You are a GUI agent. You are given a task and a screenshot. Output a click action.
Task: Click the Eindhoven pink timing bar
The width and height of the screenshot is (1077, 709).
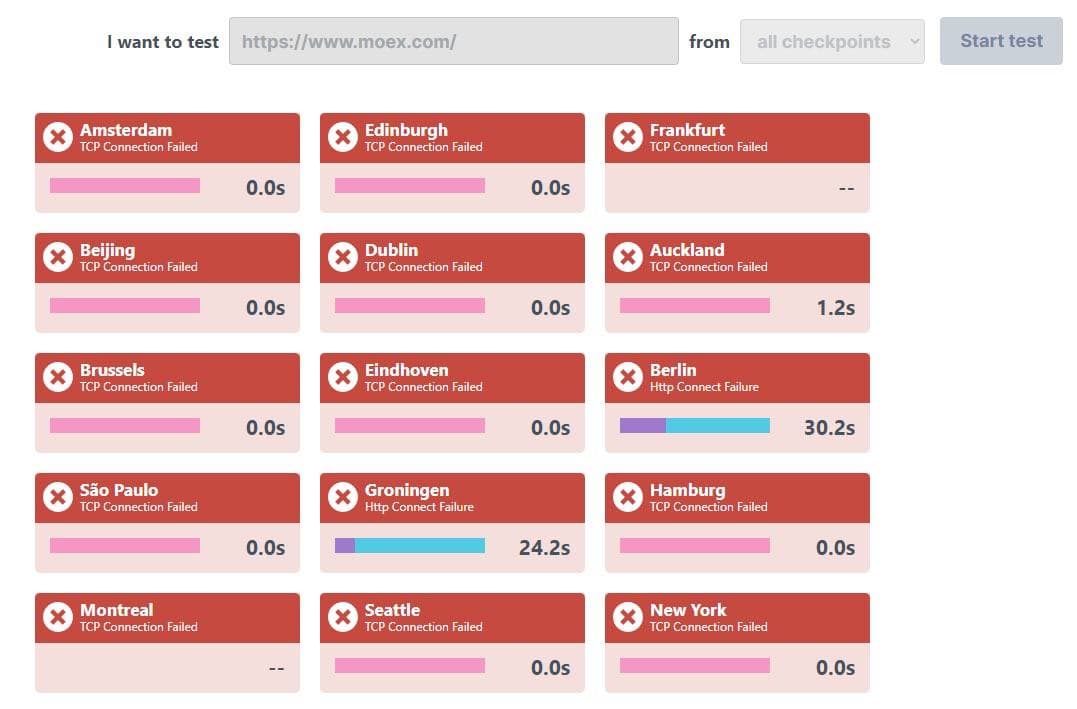tap(409, 426)
